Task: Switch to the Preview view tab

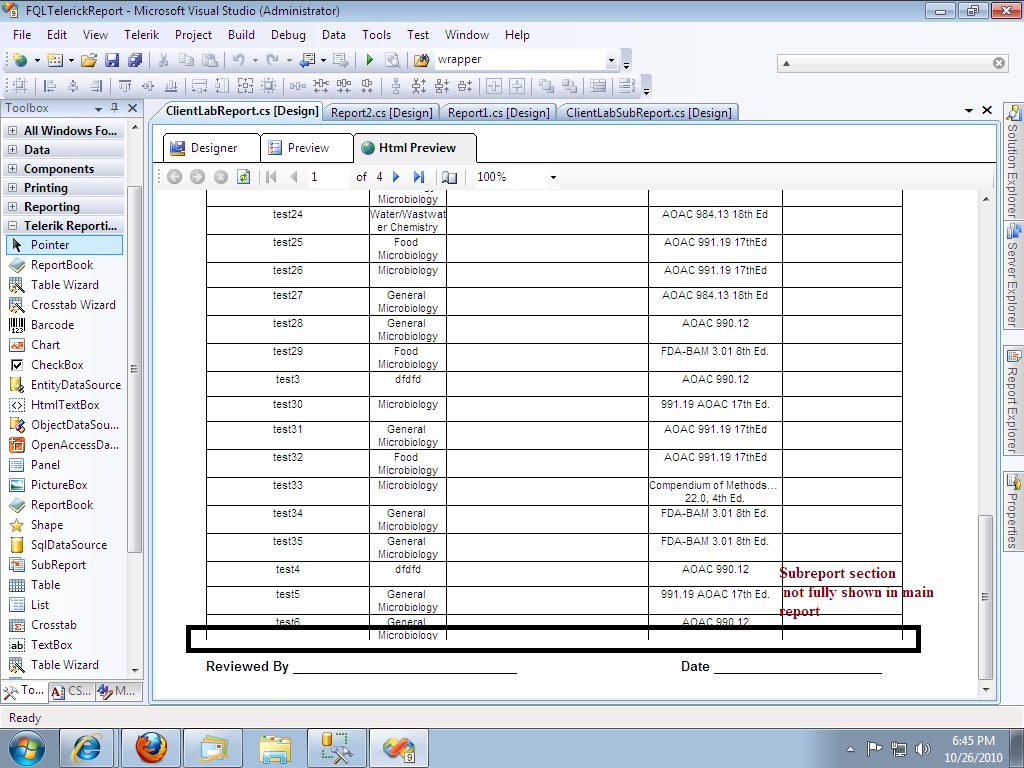Action: [x=307, y=148]
